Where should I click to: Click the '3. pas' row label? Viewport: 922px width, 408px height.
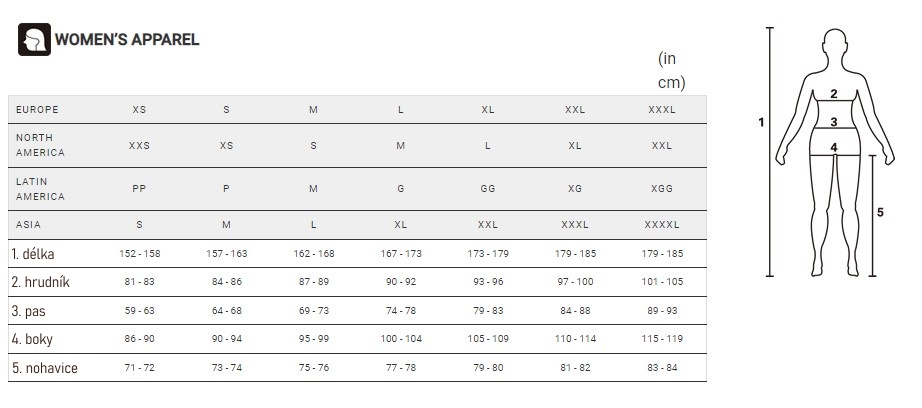[x=28, y=311]
